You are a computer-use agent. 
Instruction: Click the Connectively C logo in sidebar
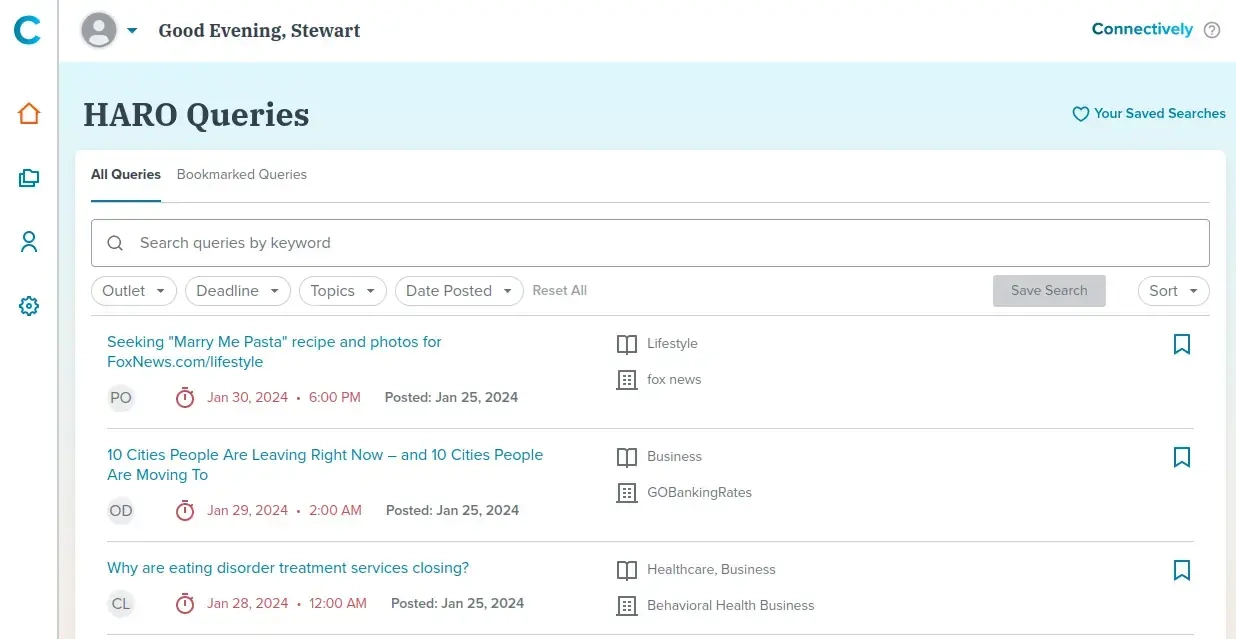27,30
